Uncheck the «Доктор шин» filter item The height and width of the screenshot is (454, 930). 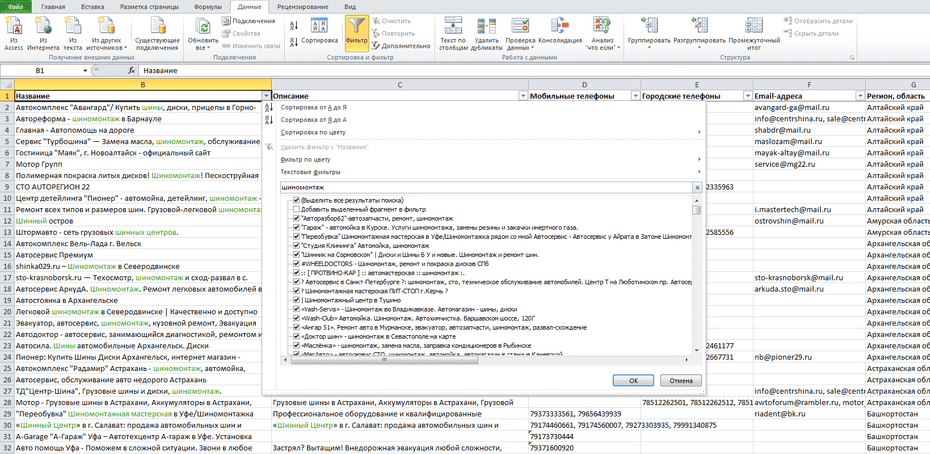point(297,336)
